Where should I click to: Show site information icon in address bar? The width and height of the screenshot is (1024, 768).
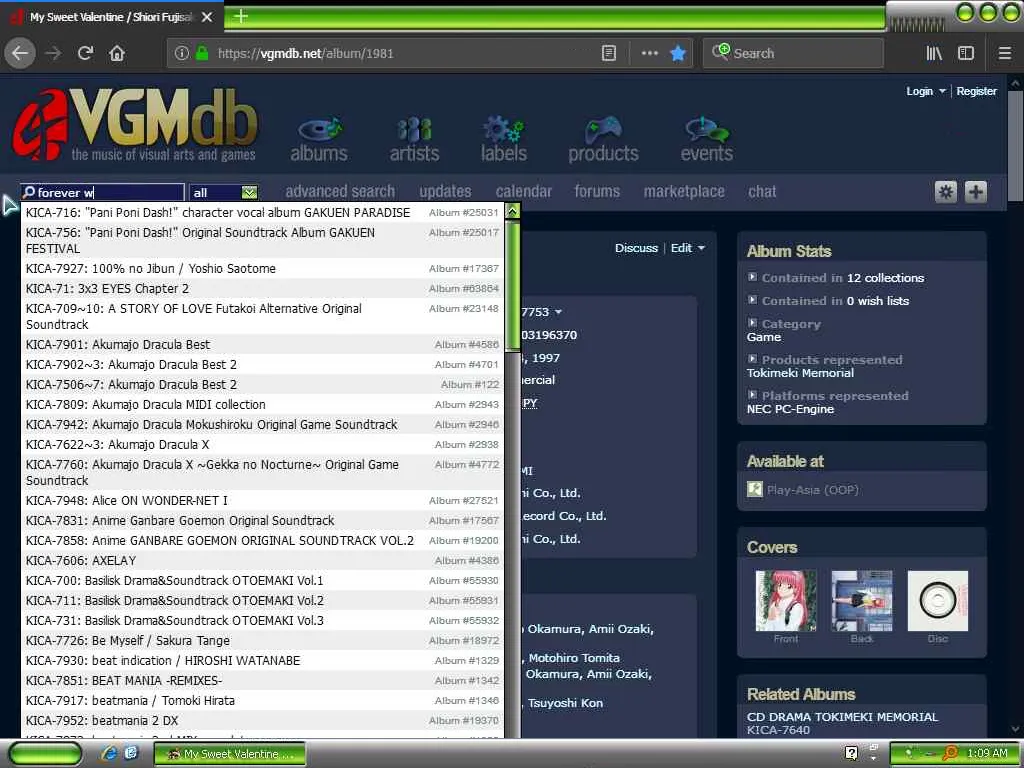pos(182,54)
